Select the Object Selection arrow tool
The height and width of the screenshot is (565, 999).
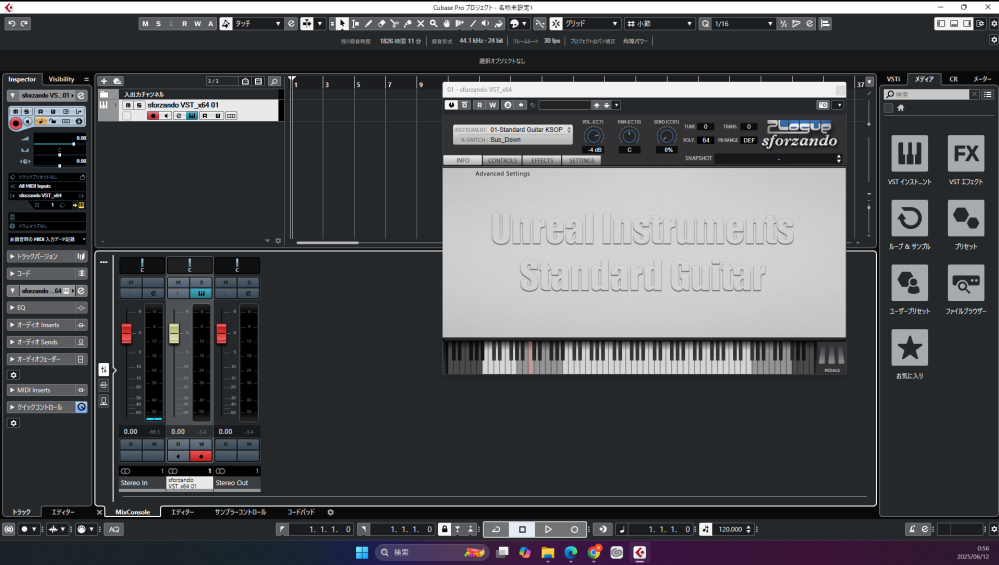(342, 24)
